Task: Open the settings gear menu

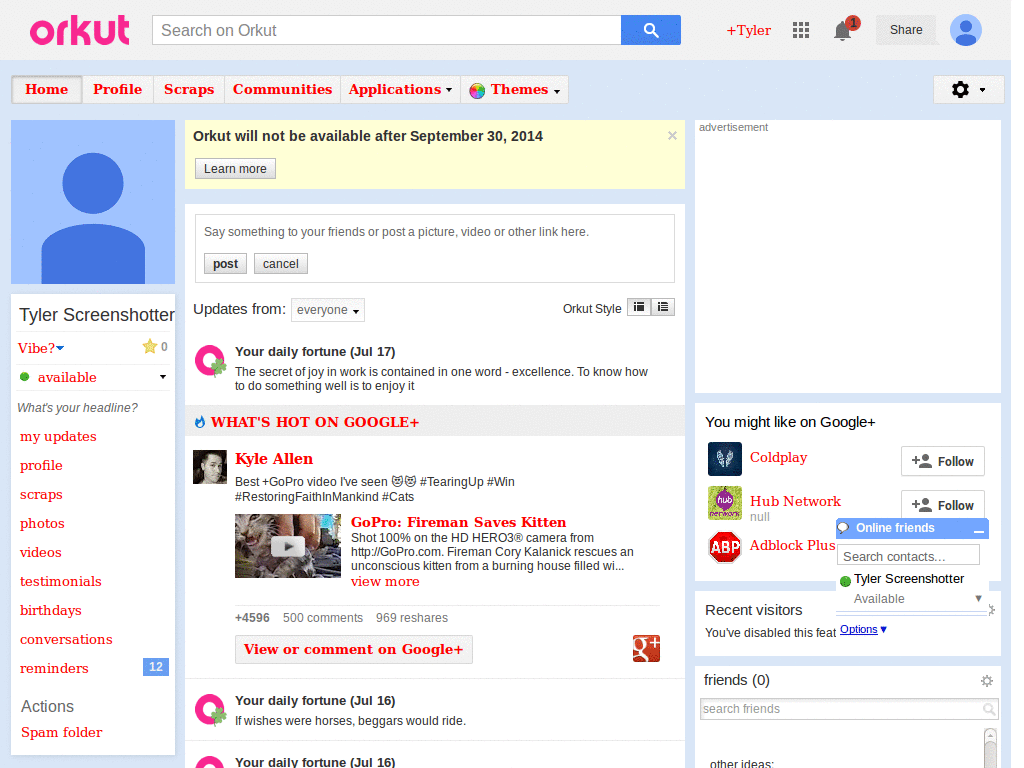Action: 968,89
